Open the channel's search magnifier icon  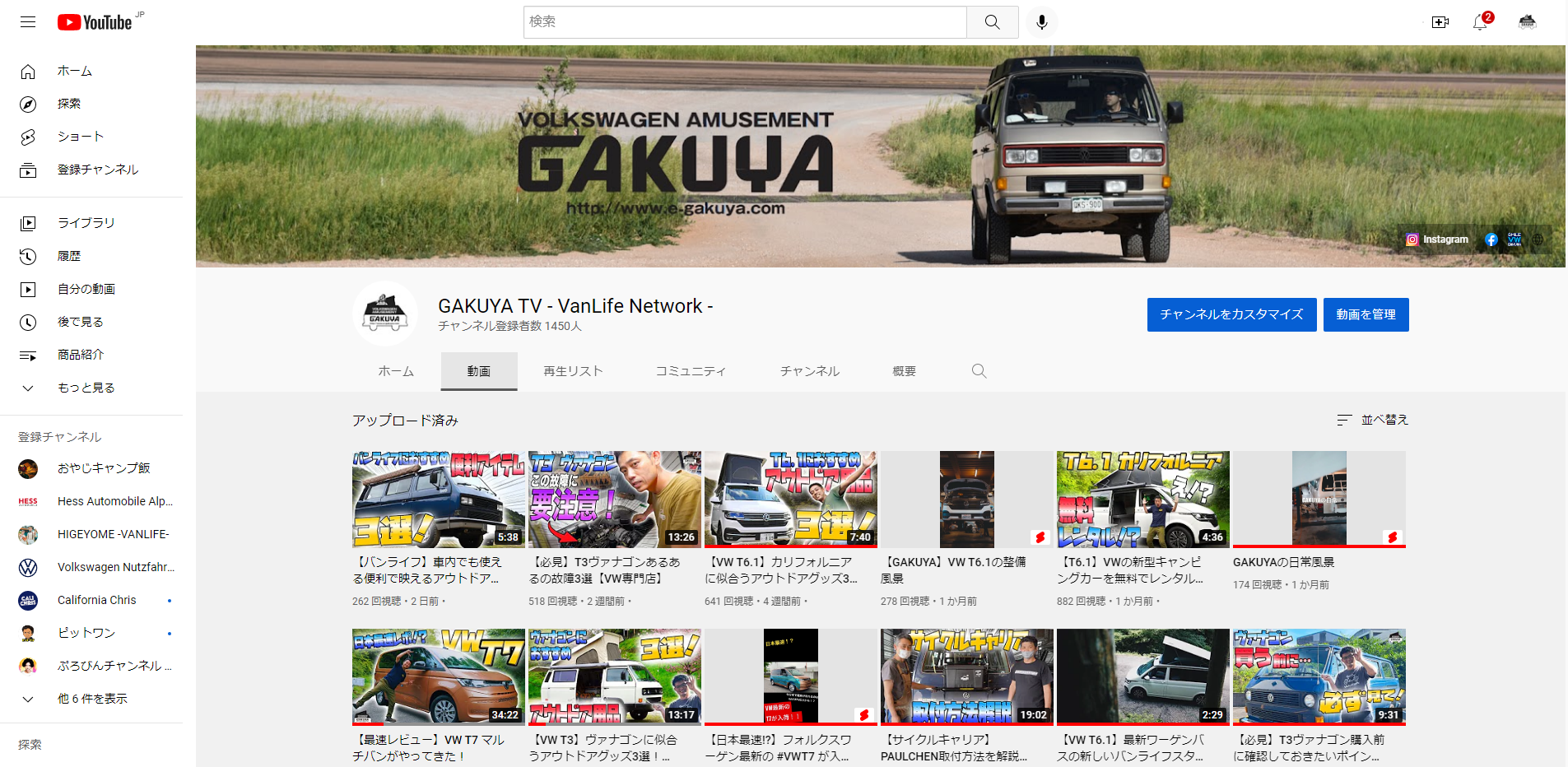(x=979, y=371)
